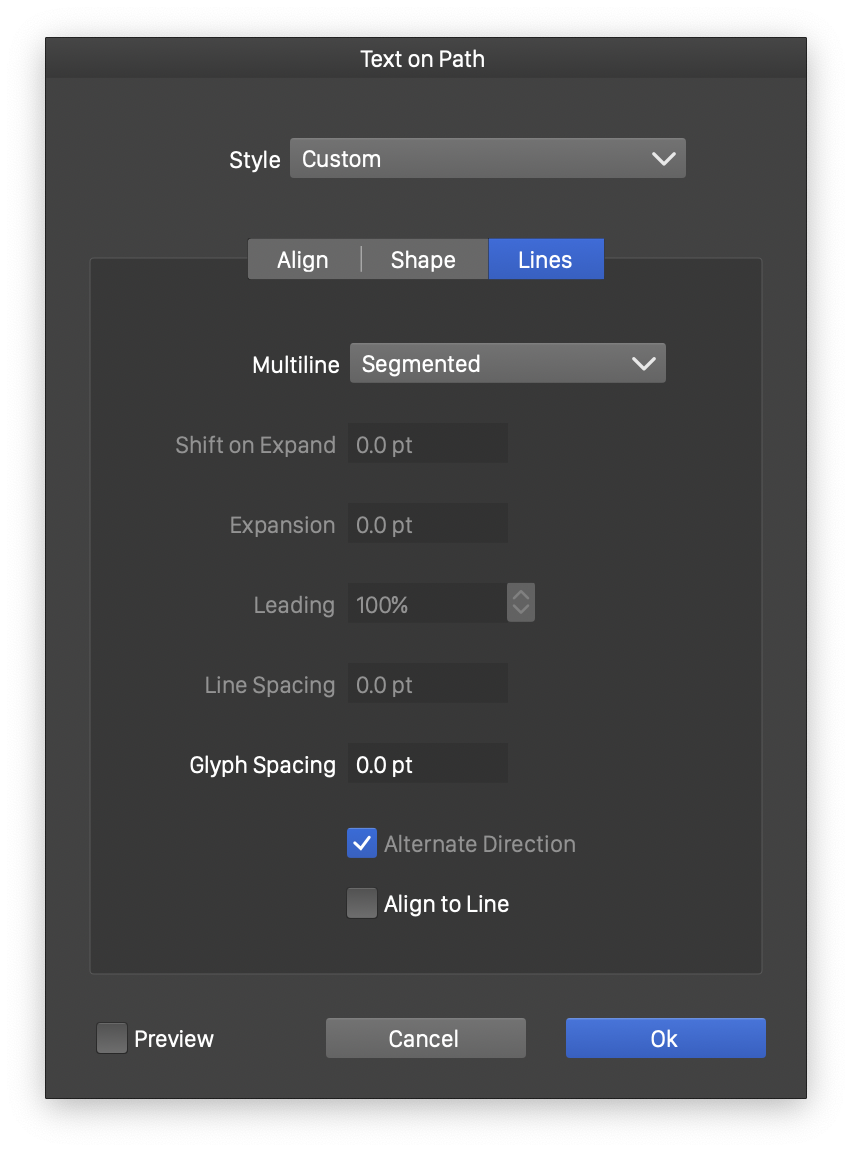Expand the Multiline Segmented dropdown
Image resolution: width=852 pixels, height=1152 pixels.
(x=507, y=364)
